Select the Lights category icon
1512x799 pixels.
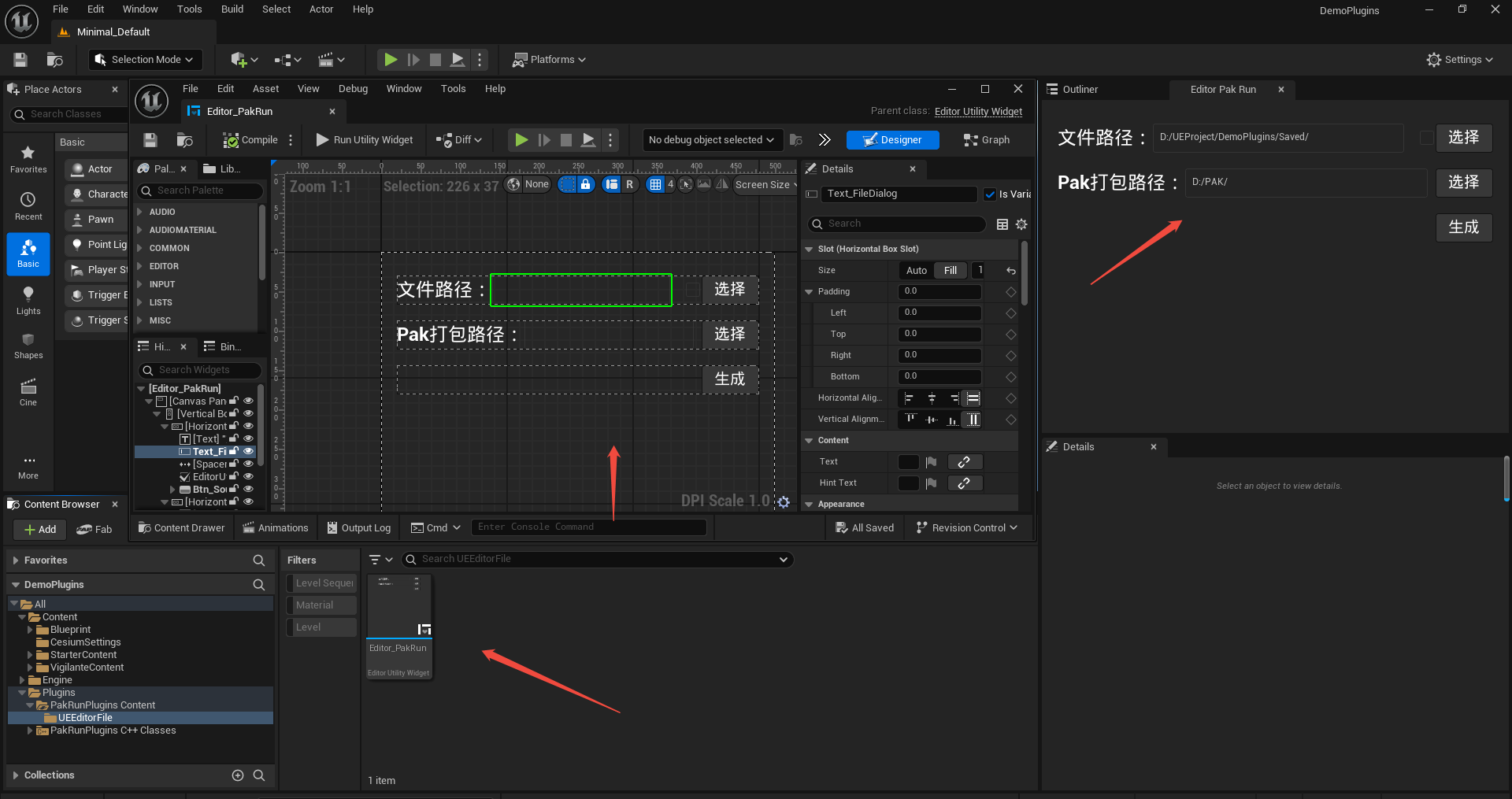tap(28, 301)
